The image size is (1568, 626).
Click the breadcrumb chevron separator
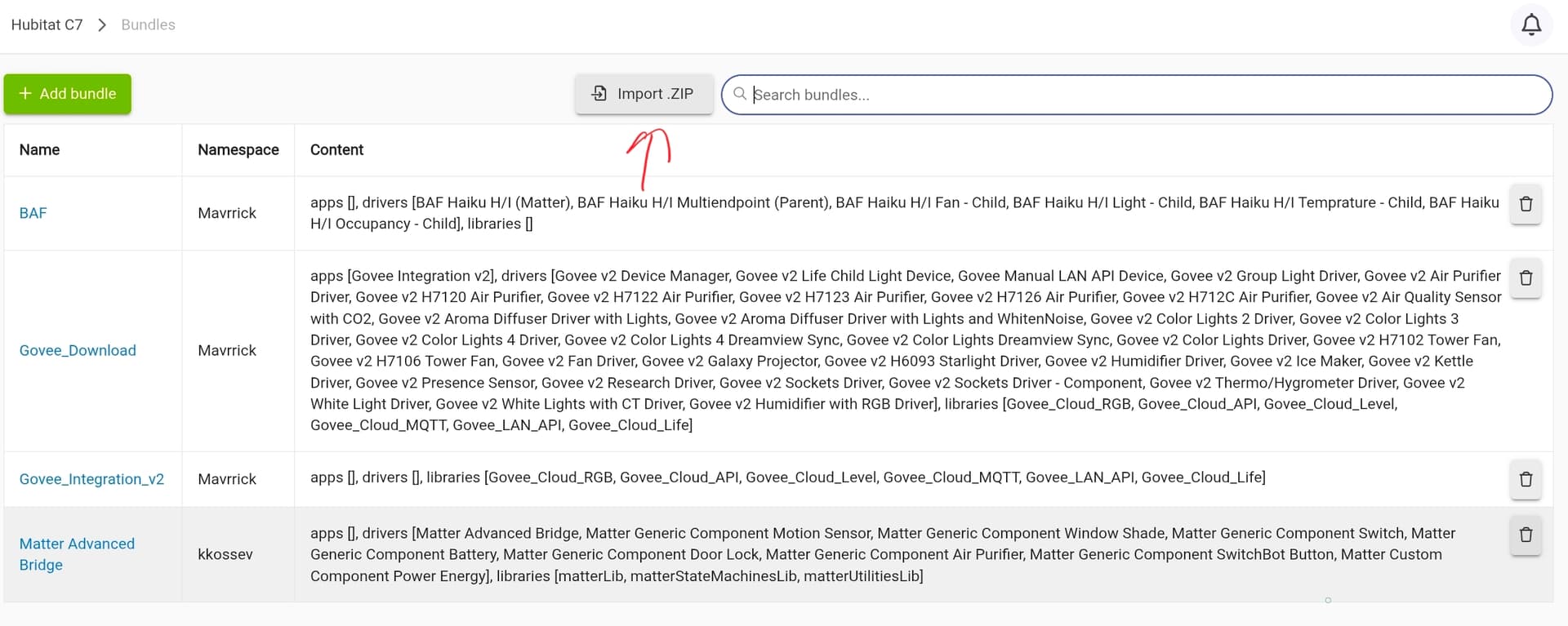click(102, 24)
